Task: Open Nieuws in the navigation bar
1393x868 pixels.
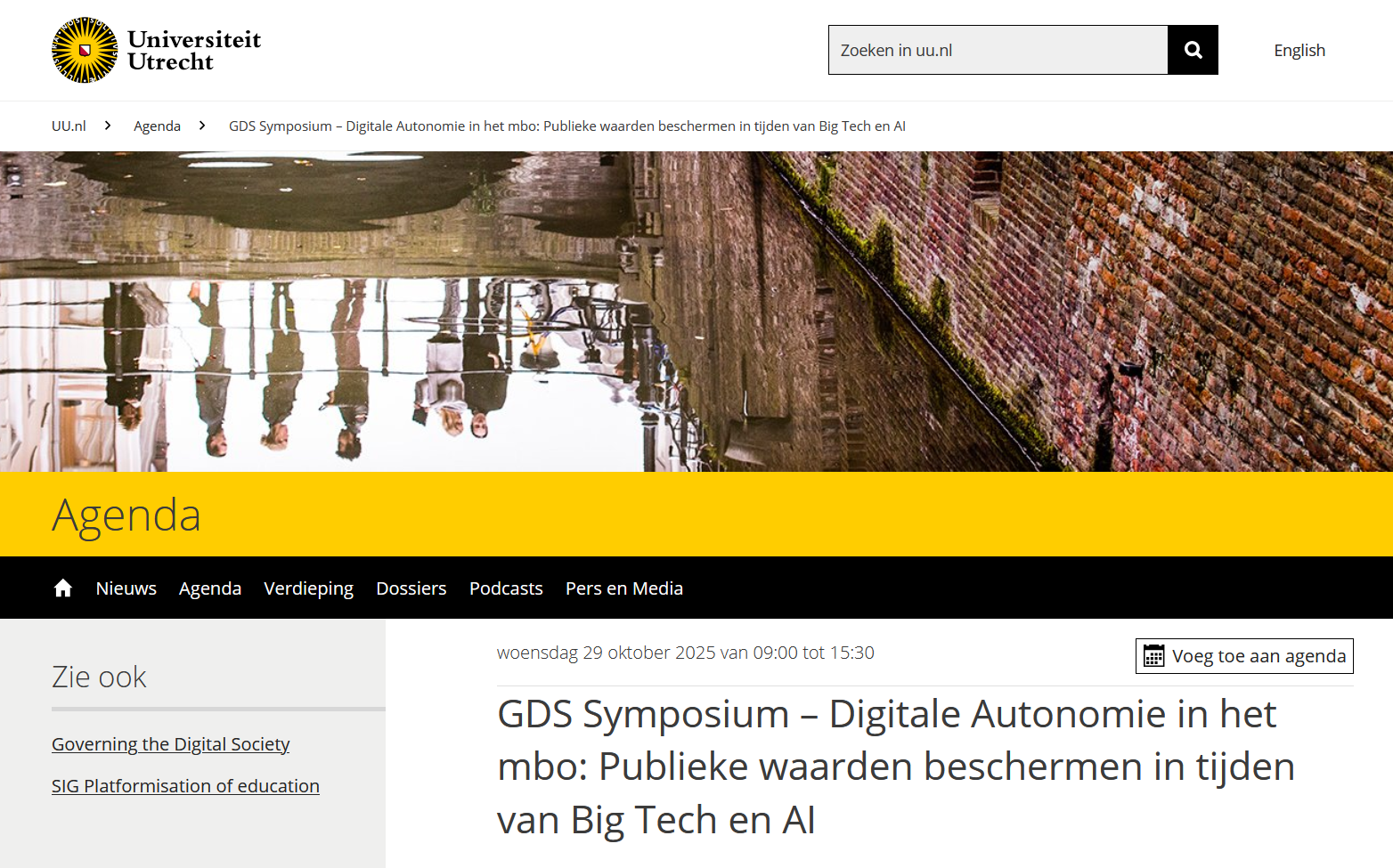Action: point(126,588)
